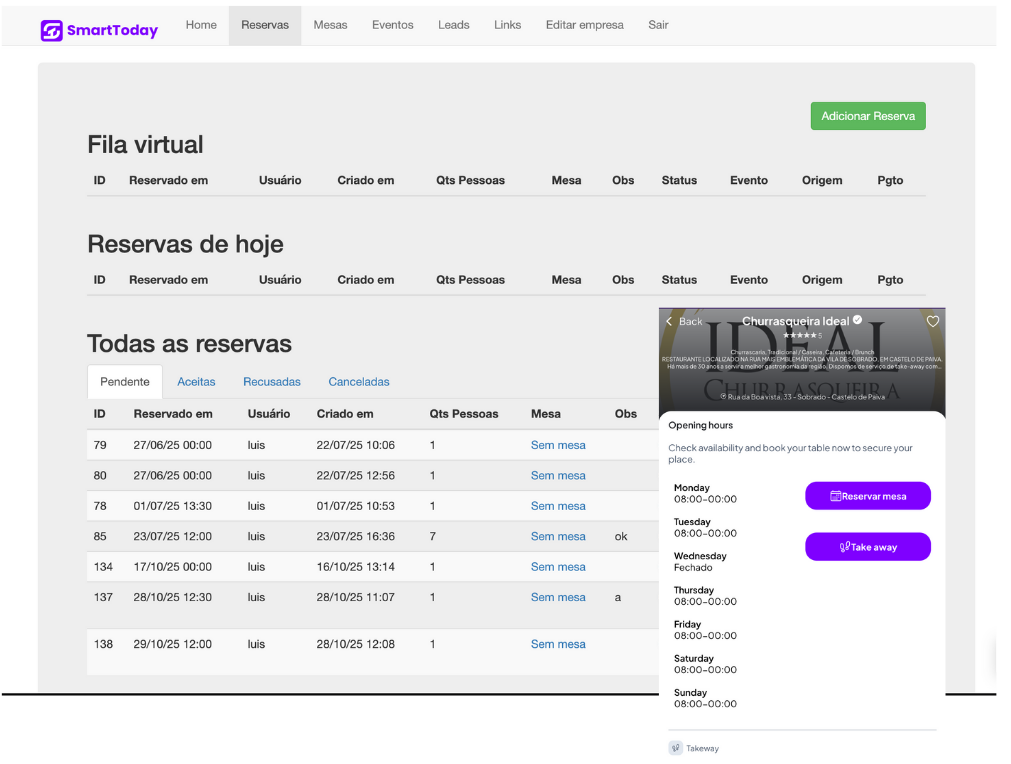The height and width of the screenshot is (764, 1011).
Task: Click the Takeway icon at the card bottom
Action: point(676,748)
